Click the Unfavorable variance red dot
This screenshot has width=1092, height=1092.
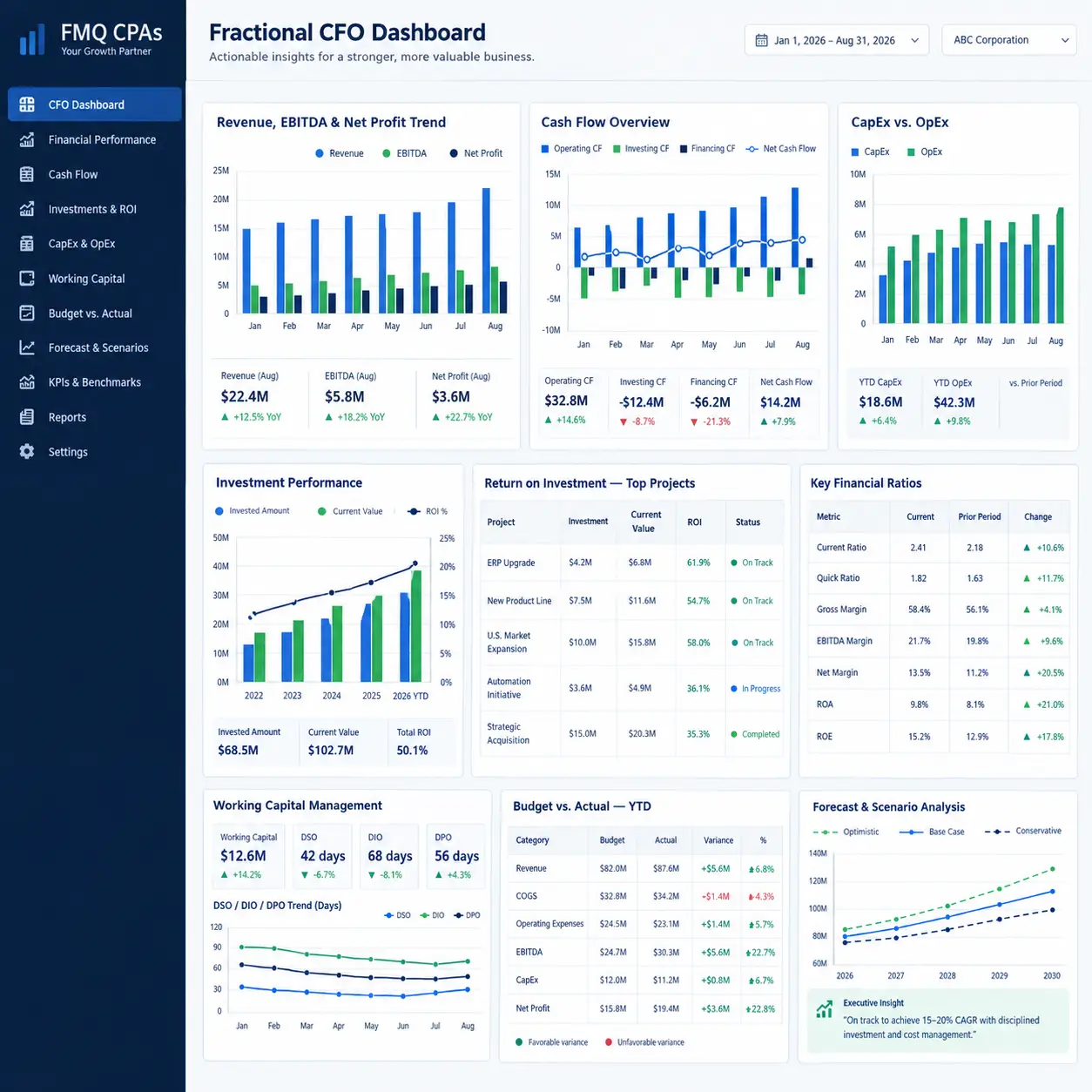[609, 1042]
